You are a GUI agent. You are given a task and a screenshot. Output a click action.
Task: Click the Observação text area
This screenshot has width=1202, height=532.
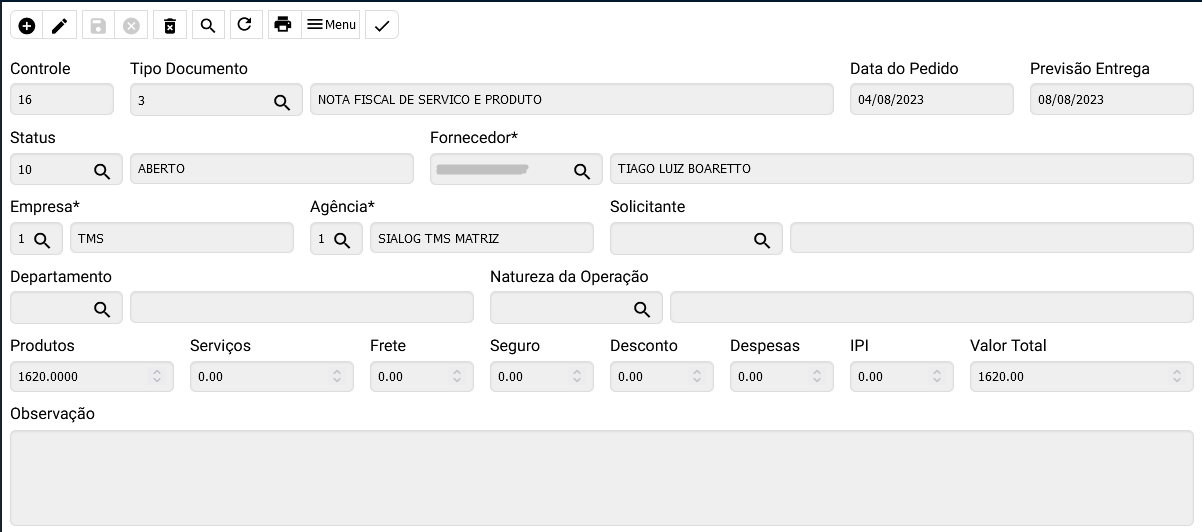(x=601, y=478)
